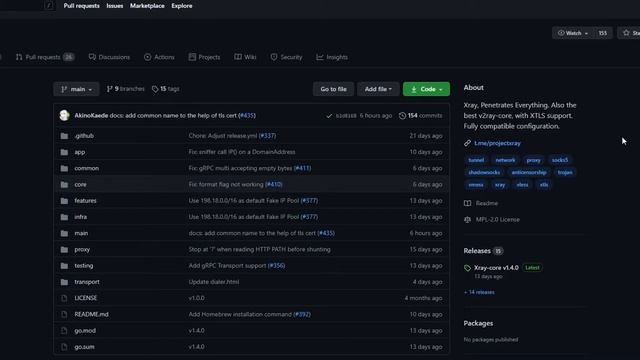This screenshot has height=360, width=640.
Task: Click the README.md file icon
Action: 64,315
